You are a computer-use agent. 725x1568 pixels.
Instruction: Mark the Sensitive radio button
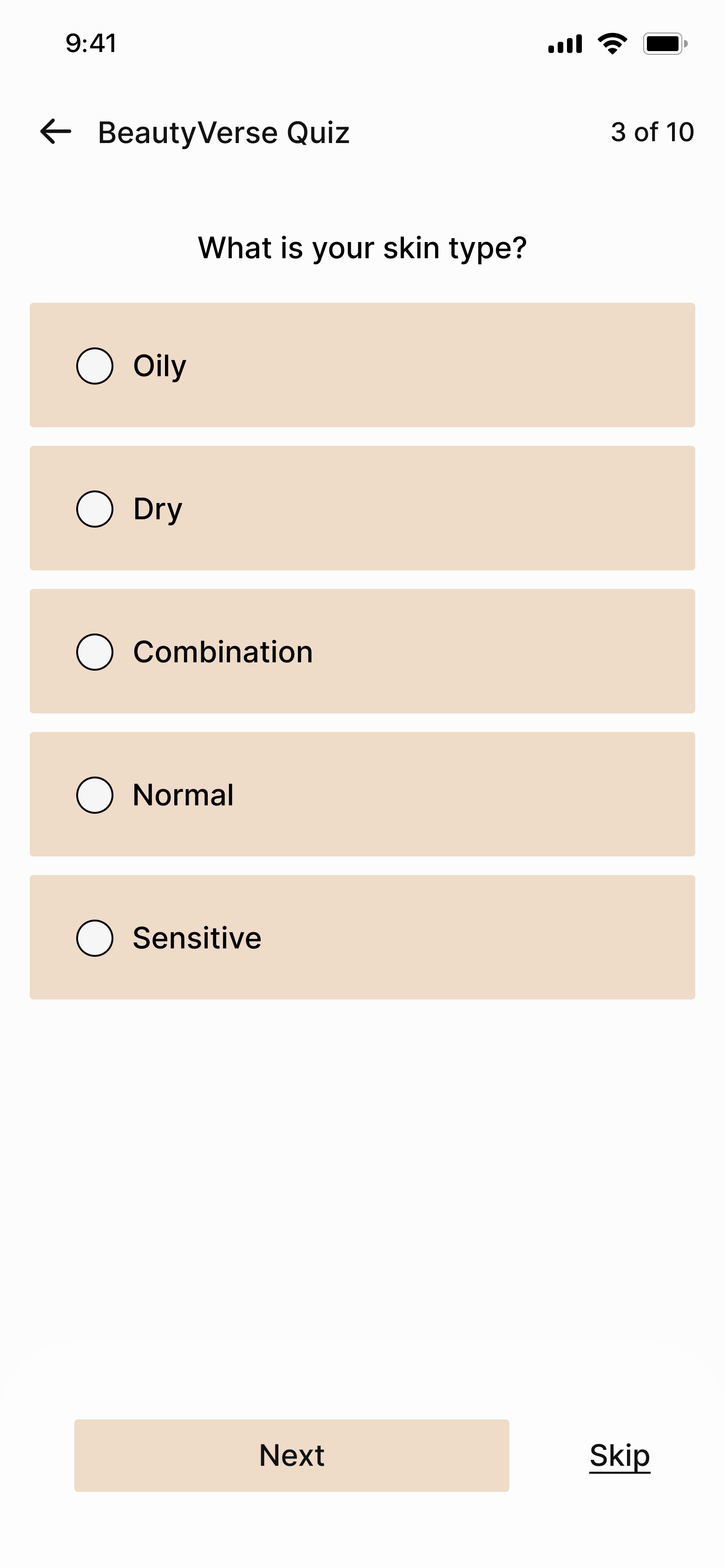(94, 938)
